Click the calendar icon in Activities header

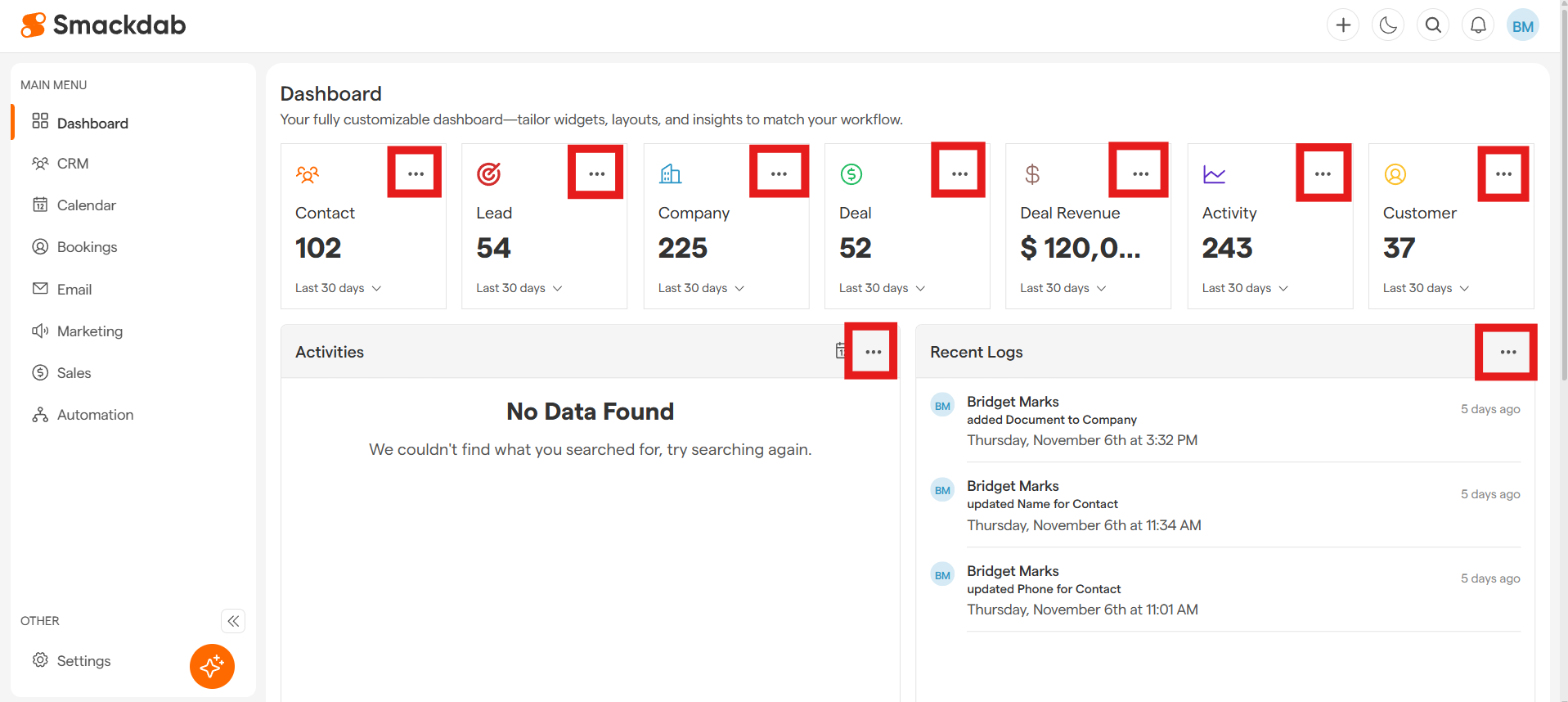(839, 351)
